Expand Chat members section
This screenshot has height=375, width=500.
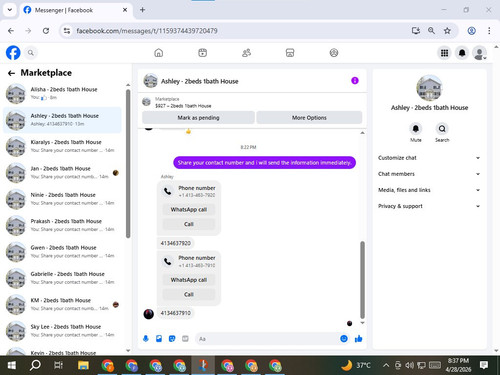(429, 174)
